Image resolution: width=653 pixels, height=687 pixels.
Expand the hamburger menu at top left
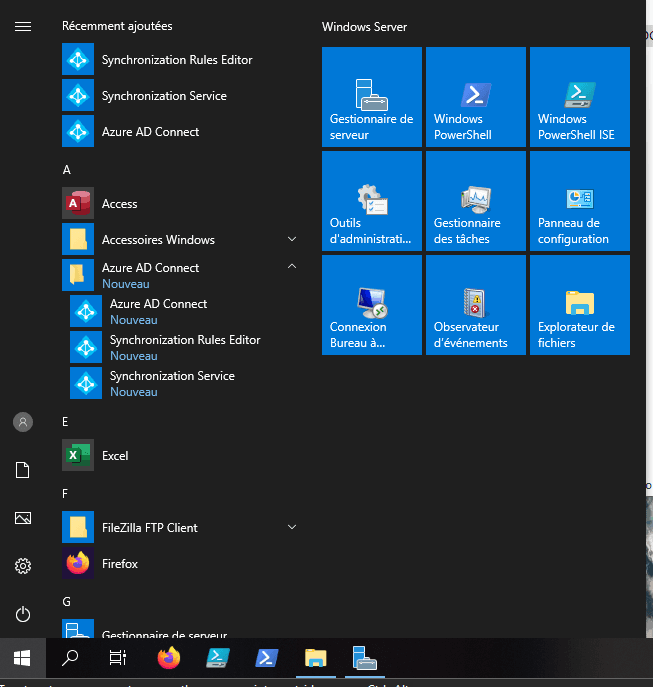[x=23, y=27]
